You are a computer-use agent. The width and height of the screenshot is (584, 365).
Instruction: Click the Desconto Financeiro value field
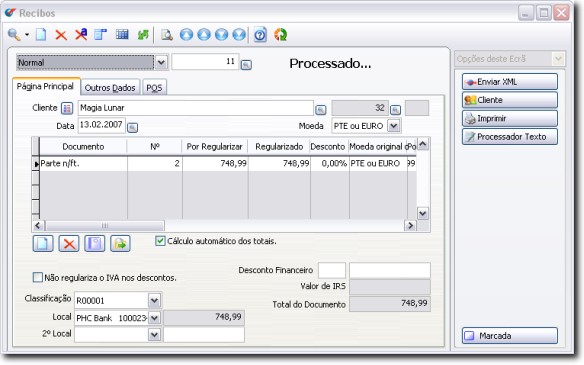(390, 270)
